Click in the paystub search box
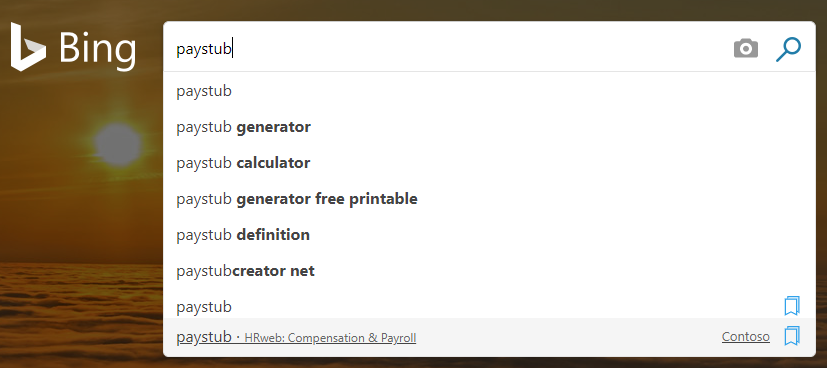 click(x=448, y=49)
